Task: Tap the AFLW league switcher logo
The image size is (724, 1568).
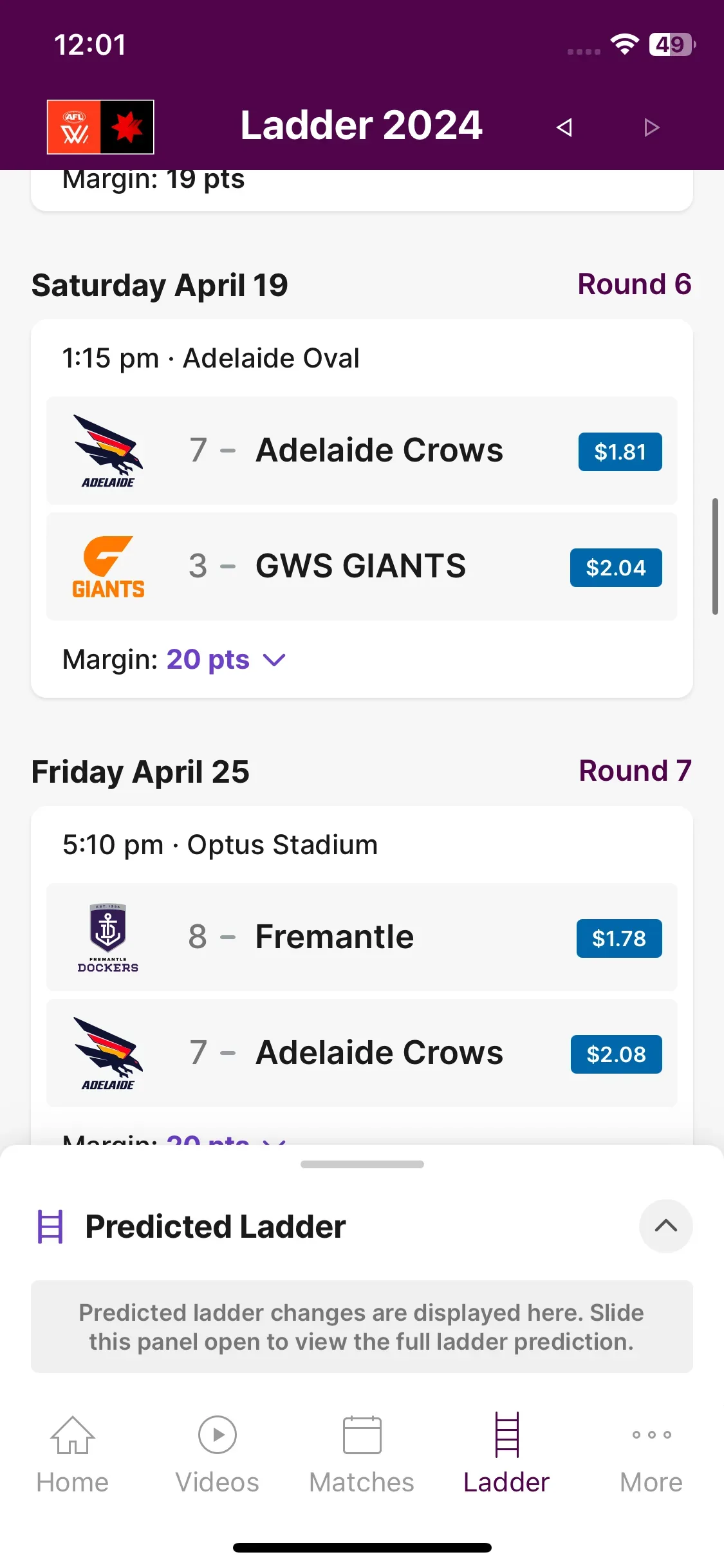Action: (100, 127)
